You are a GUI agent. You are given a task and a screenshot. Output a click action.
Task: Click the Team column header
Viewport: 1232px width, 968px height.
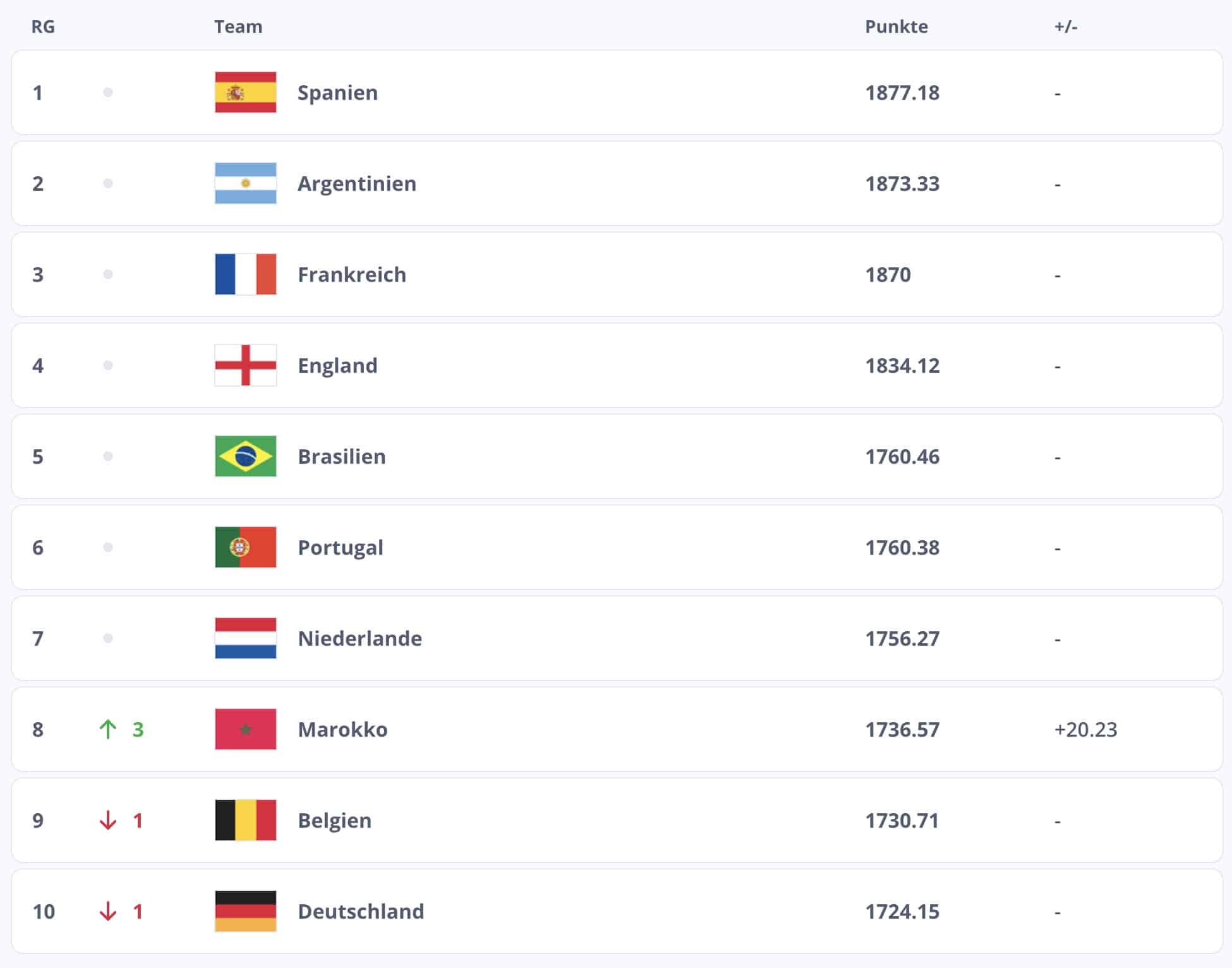pyautogui.click(x=238, y=27)
